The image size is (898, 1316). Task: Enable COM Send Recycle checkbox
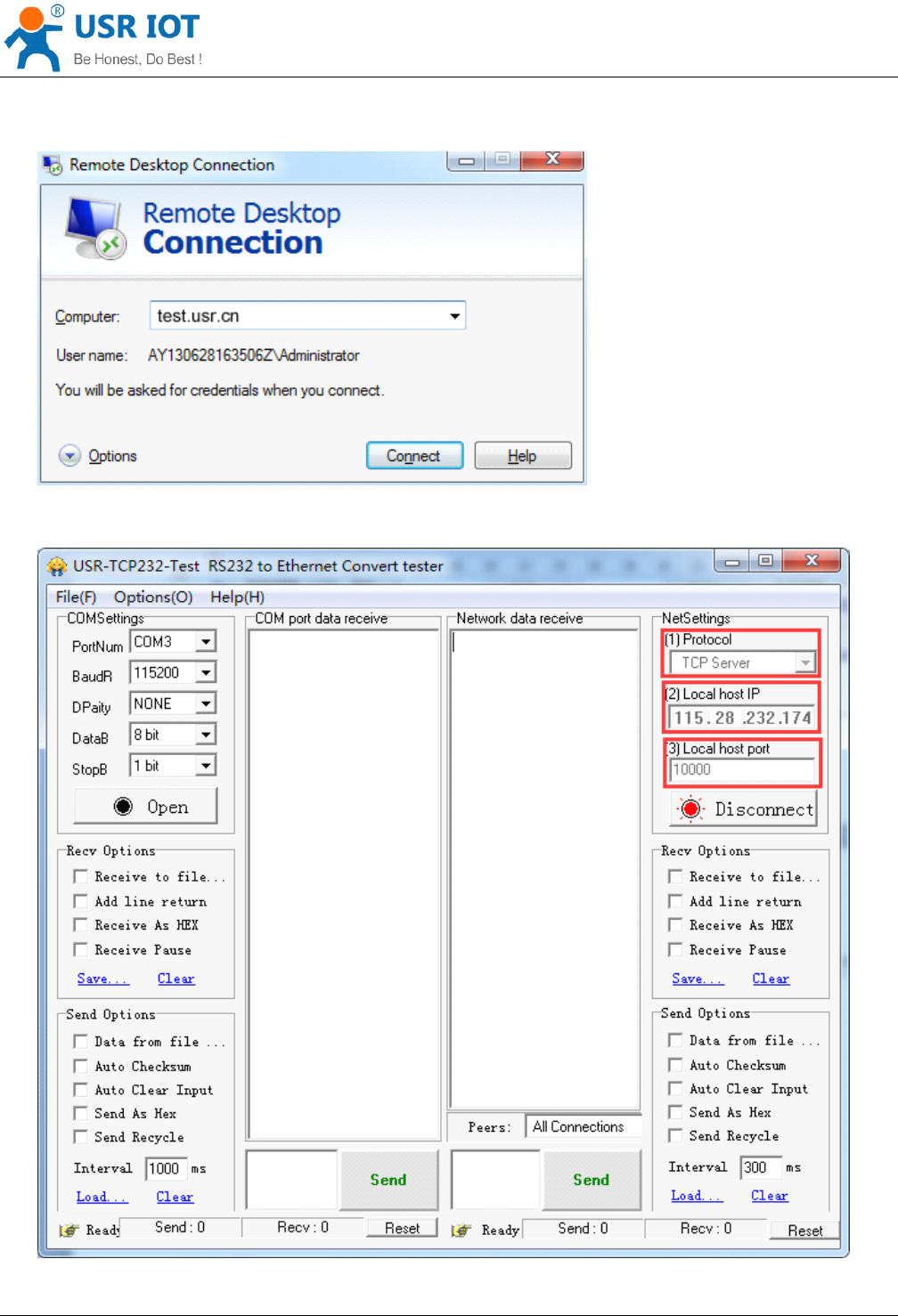click(81, 1137)
